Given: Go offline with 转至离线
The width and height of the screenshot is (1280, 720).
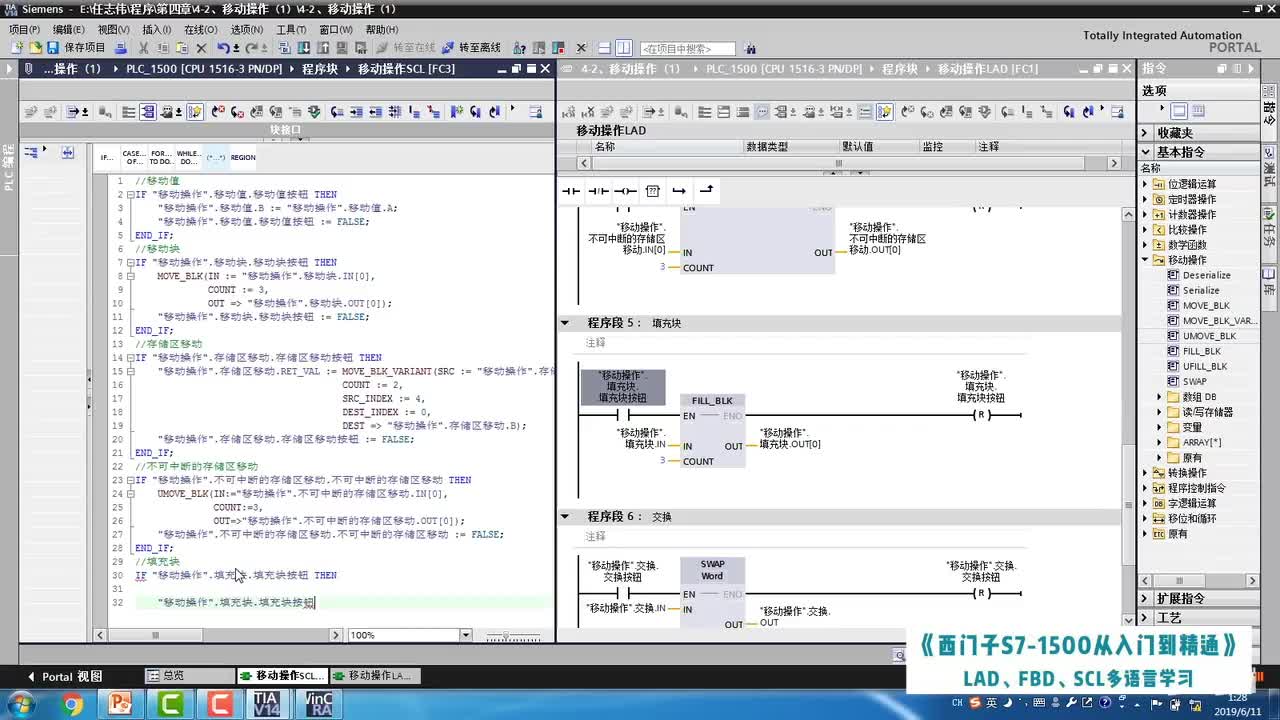Looking at the screenshot, I should pos(471,48).
